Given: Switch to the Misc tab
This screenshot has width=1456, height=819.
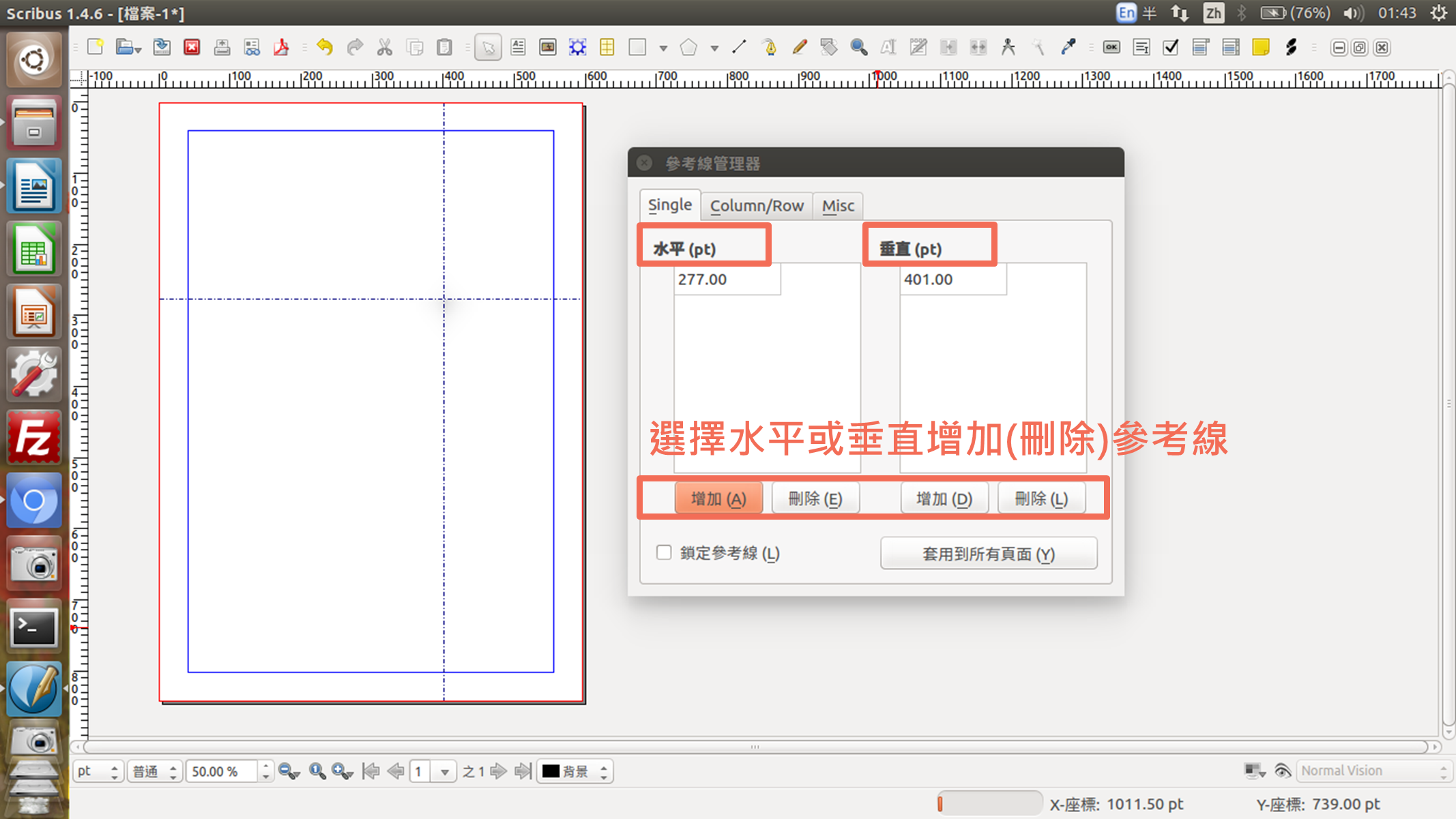Looking at the screenshot, I should tap(838, 205).
